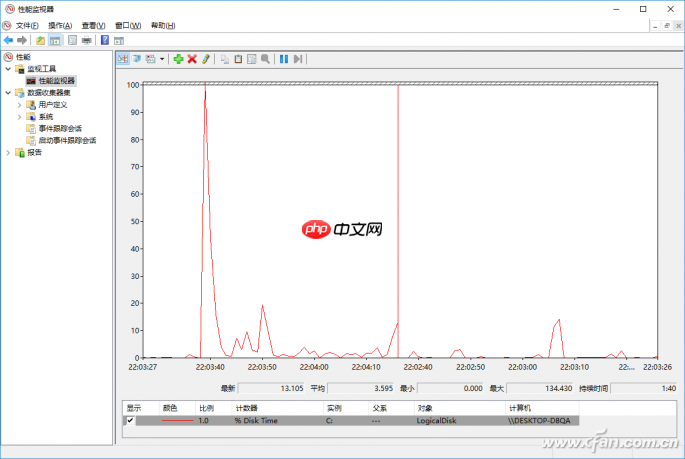Select 数据收集器集 in the tree
The height and width of the screenshot is (459, 685).
(x=48, y=93)
